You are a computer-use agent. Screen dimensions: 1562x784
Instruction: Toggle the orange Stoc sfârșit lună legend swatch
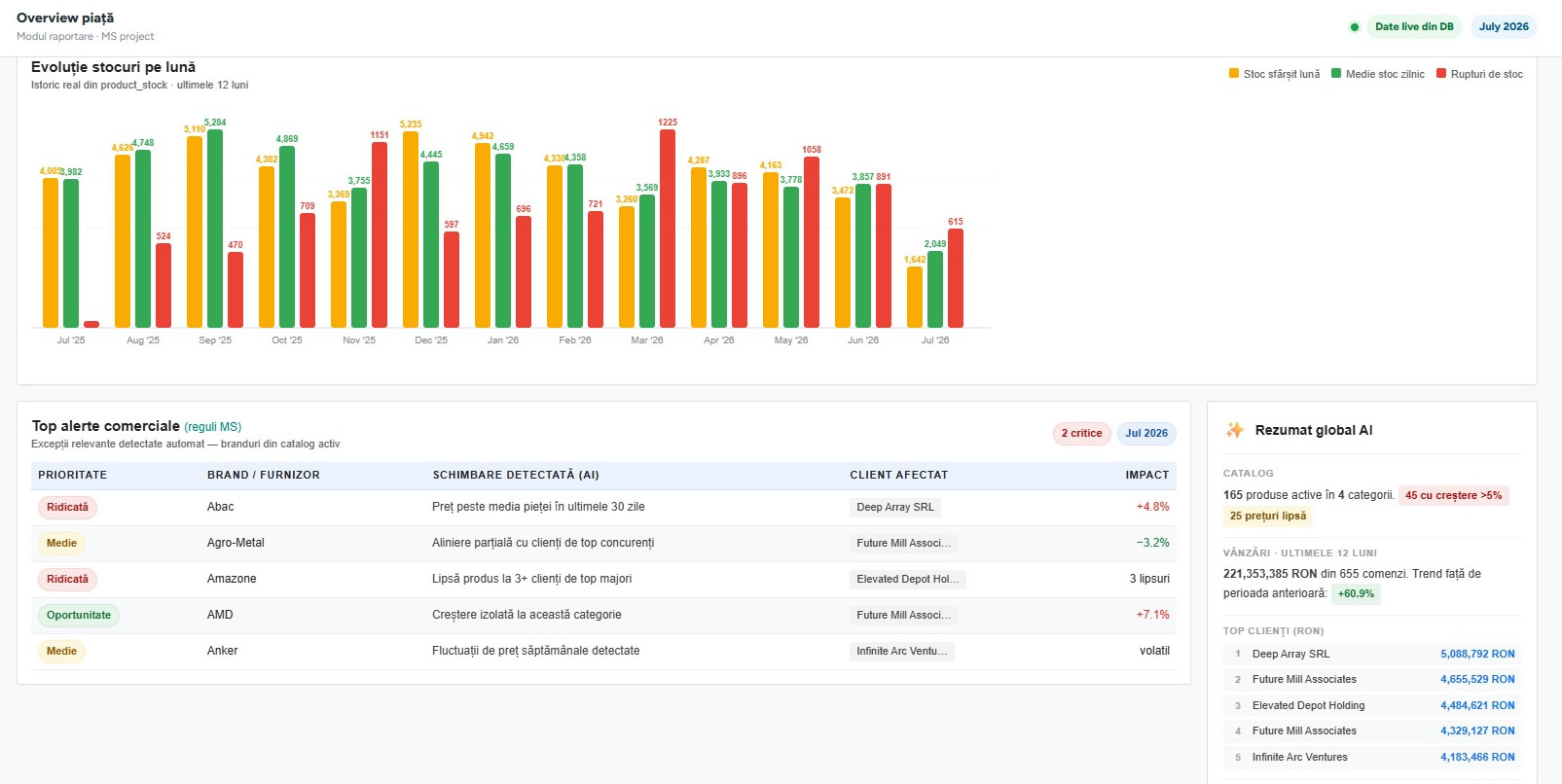click(x=1234, y=73)
